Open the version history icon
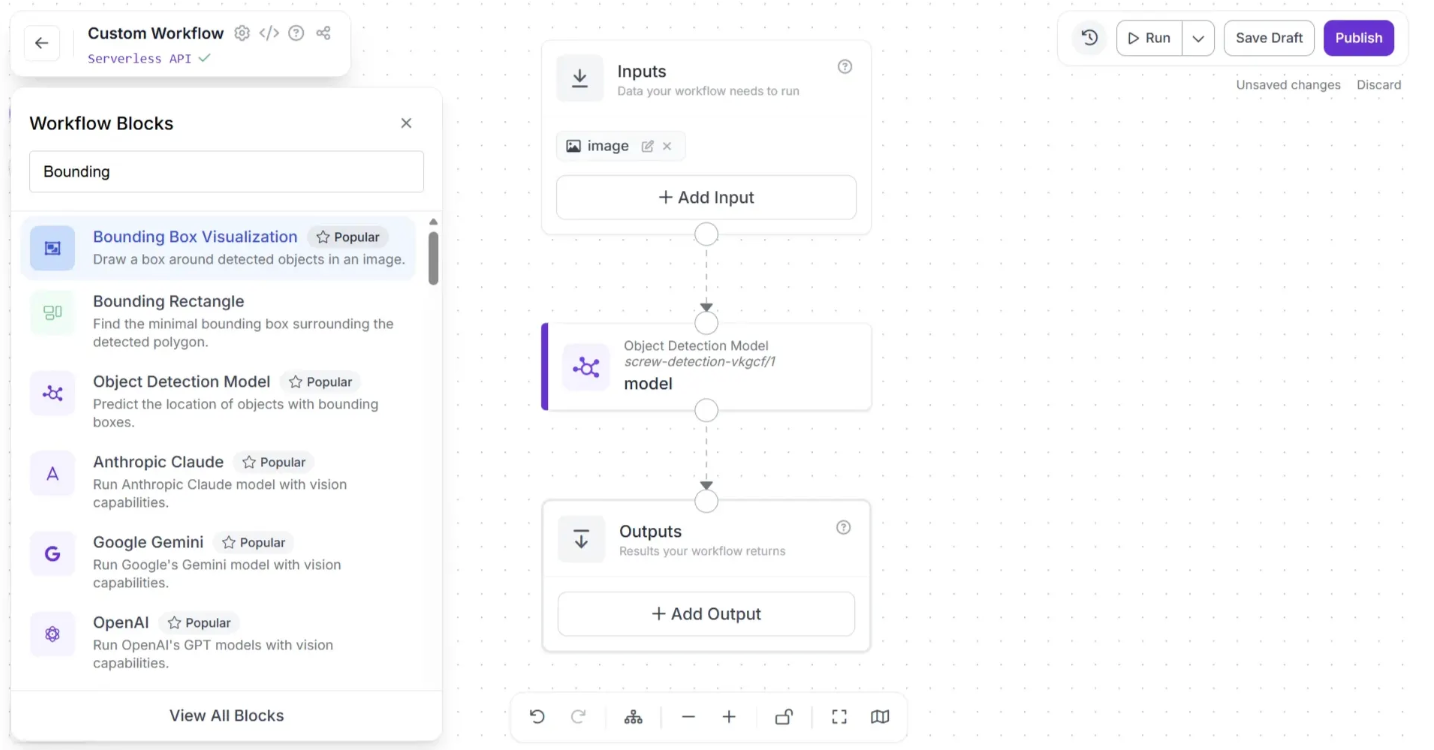 click(1090, 38)
